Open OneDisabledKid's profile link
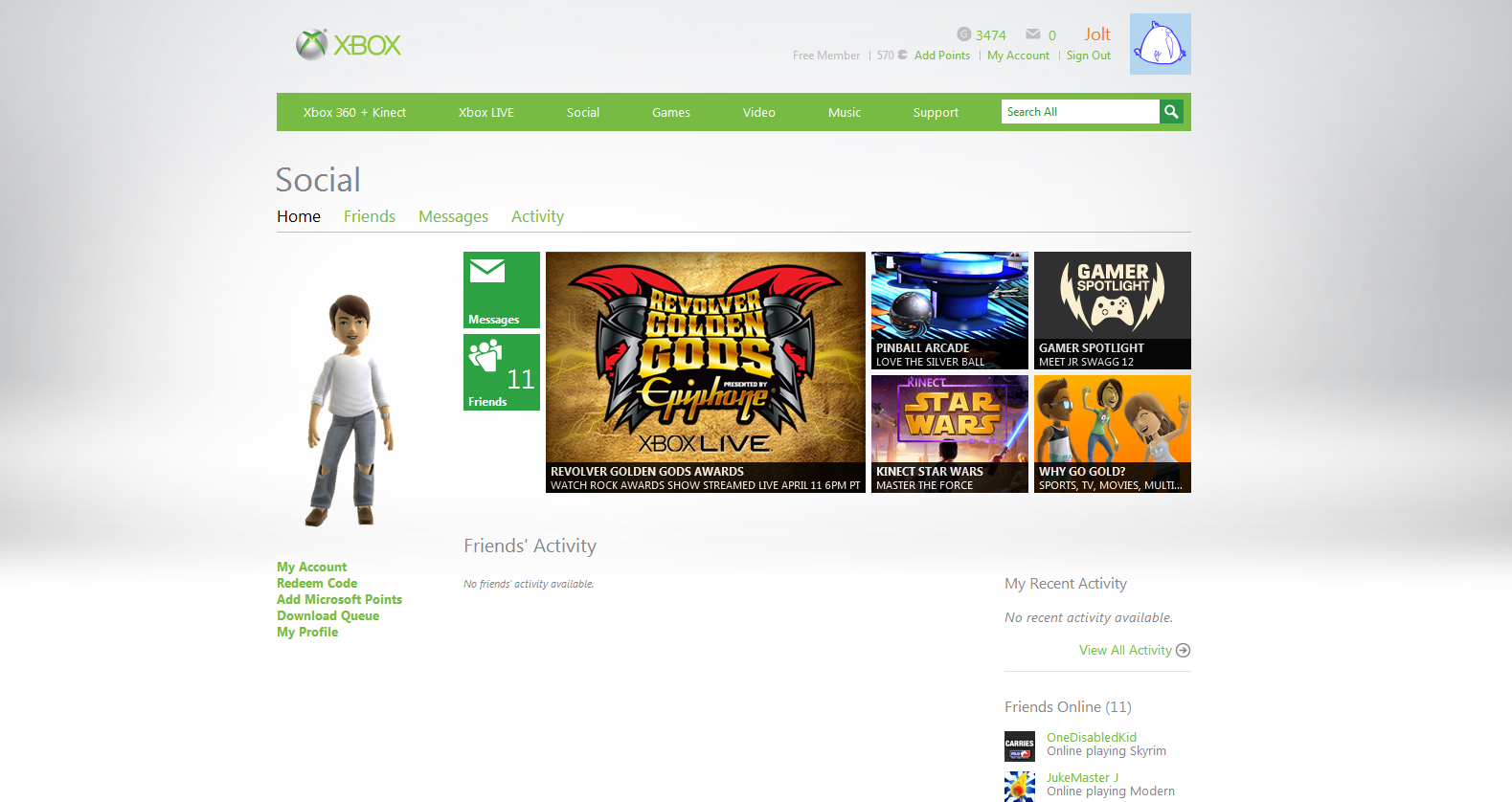Viewport: 1512px width, 802px height. pyautogui.click(x=1092, y=737)
